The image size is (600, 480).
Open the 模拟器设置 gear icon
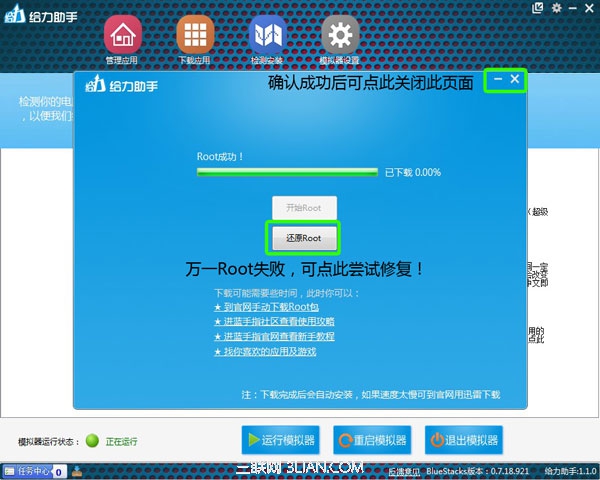pos(340,39)
